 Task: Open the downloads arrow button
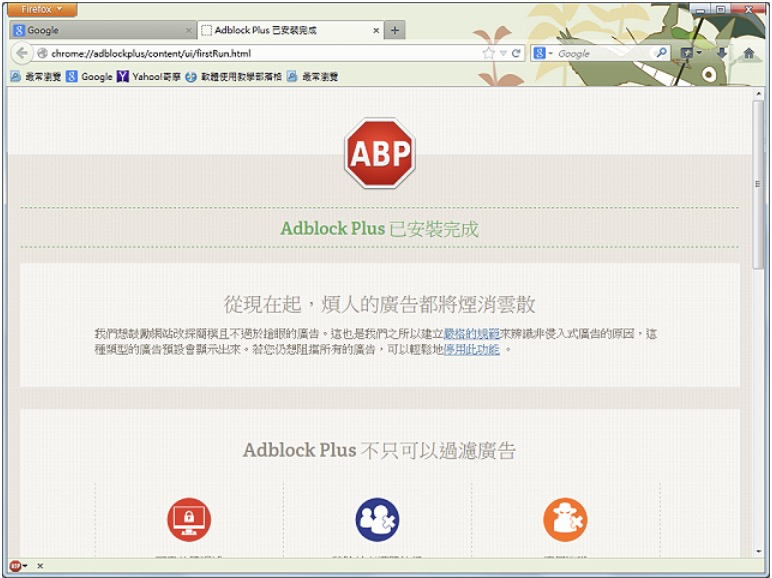pyautogui.click(x=722, y=53)
